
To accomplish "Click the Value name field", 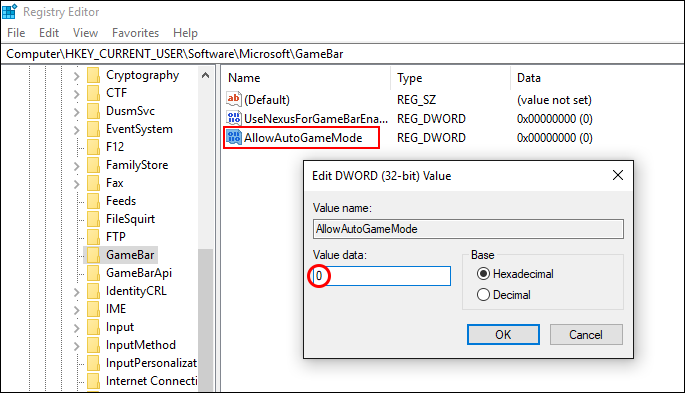I will pyautogui.click(x=468, y=229).
